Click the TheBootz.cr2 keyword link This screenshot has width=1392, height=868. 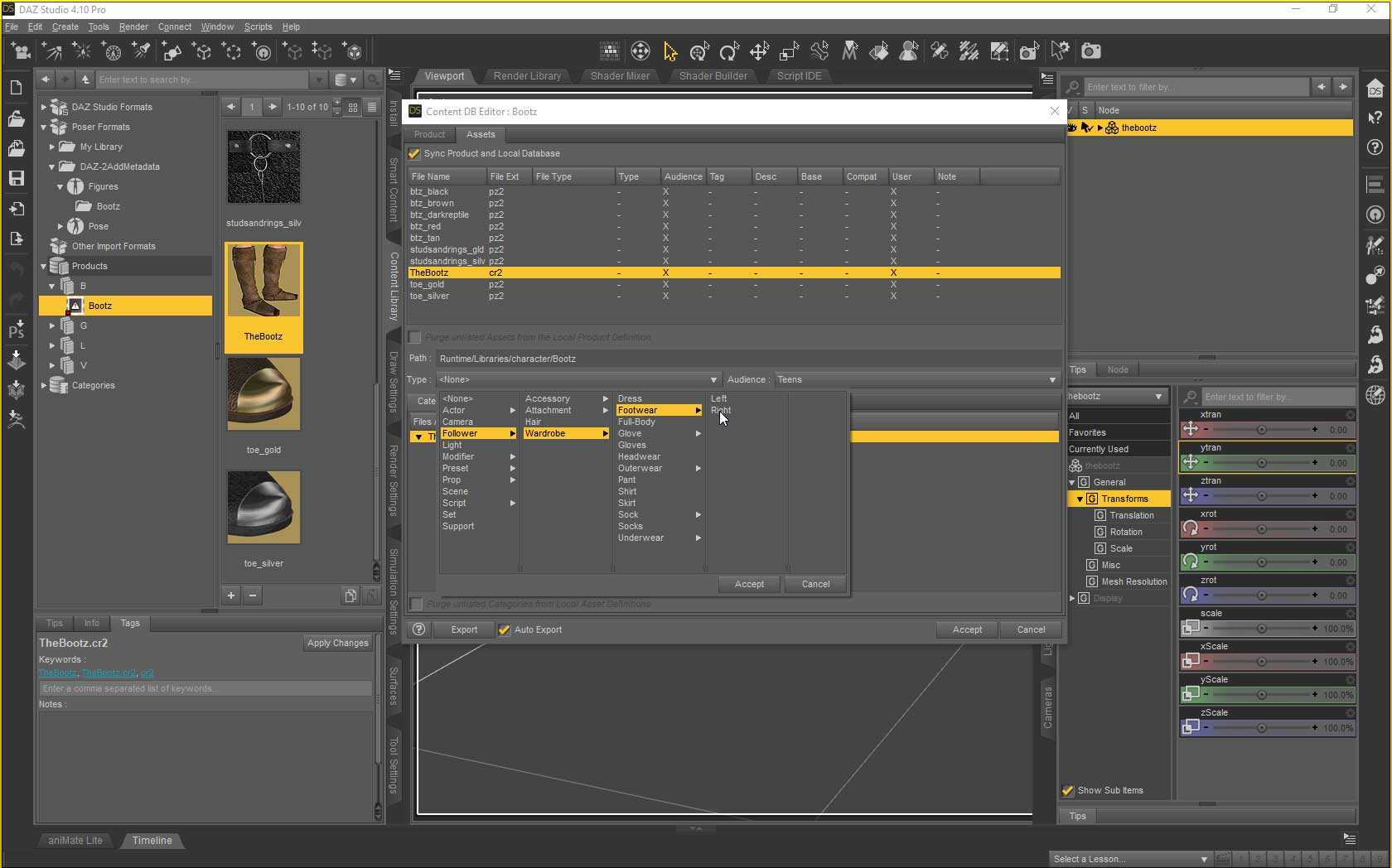tap(109, 673)
